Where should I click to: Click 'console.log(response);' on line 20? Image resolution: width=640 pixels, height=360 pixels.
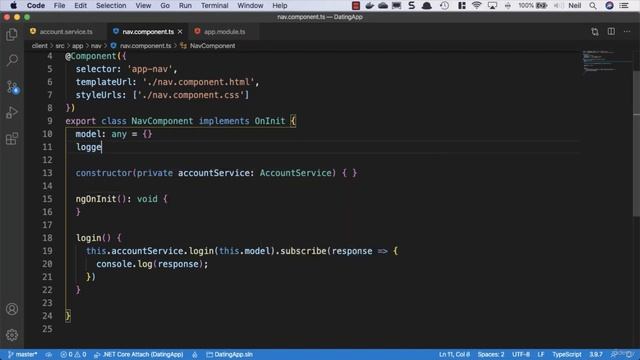coord(152,264)
